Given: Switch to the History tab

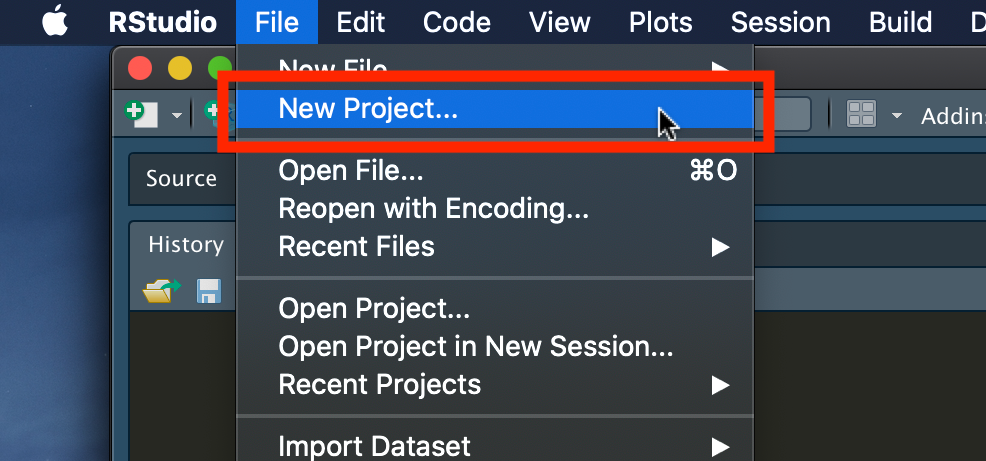Looking at the screenshot, I should (x=186, y=245).
